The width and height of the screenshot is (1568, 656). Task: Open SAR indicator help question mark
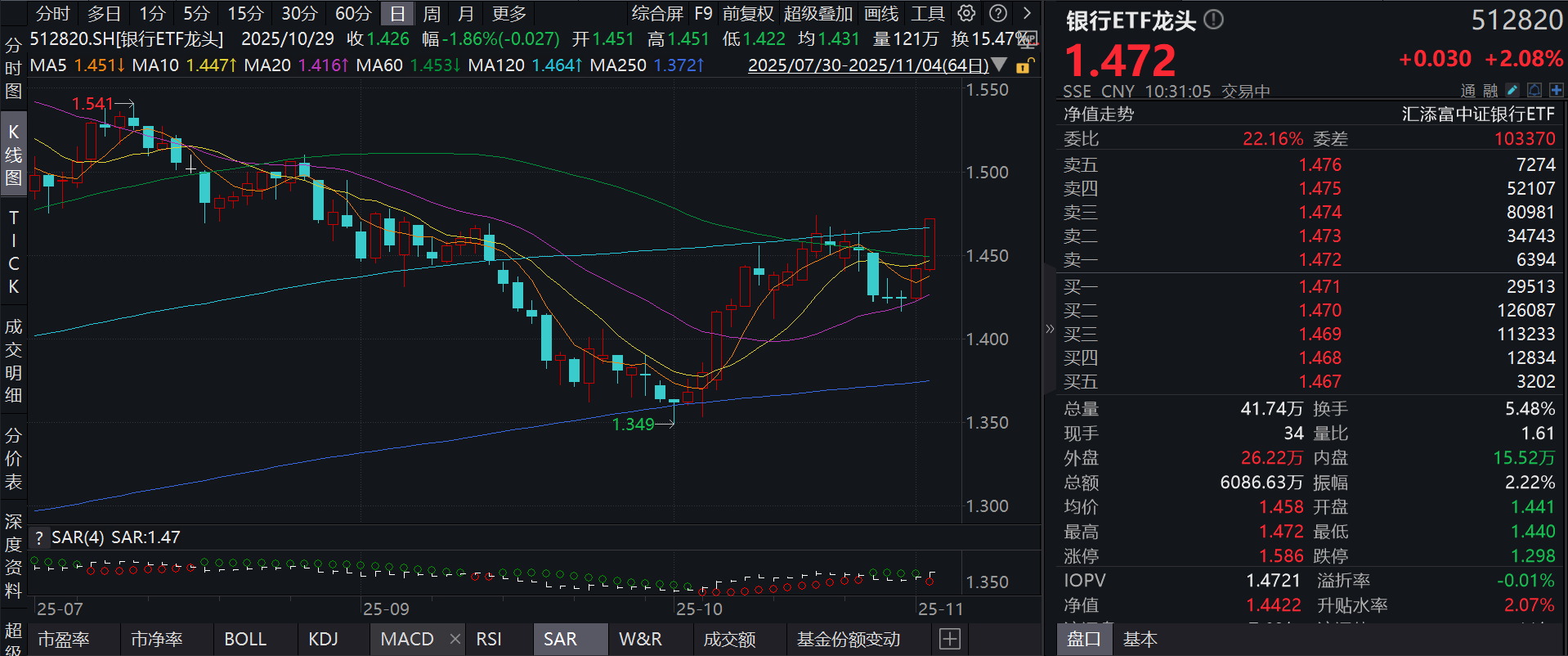point(38,537)
